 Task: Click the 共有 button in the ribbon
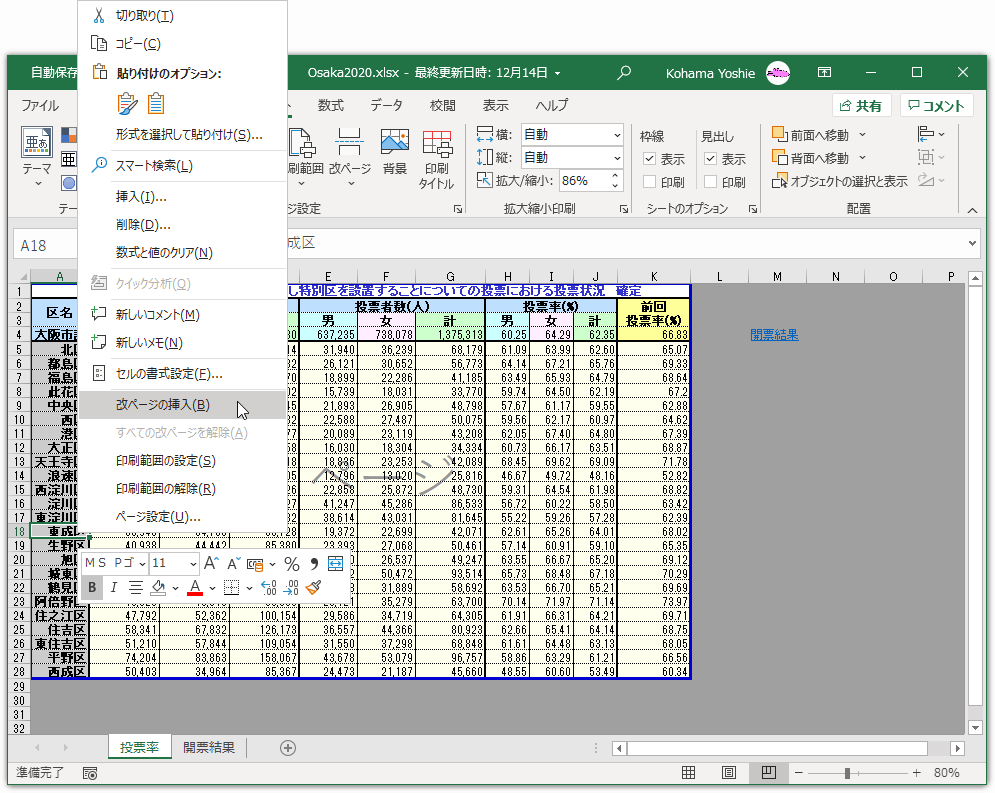coord(861,105)
